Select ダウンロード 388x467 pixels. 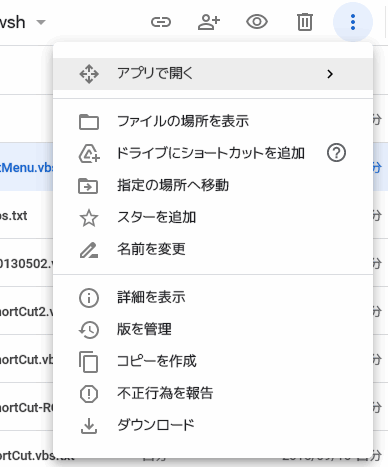coord(213,425)
